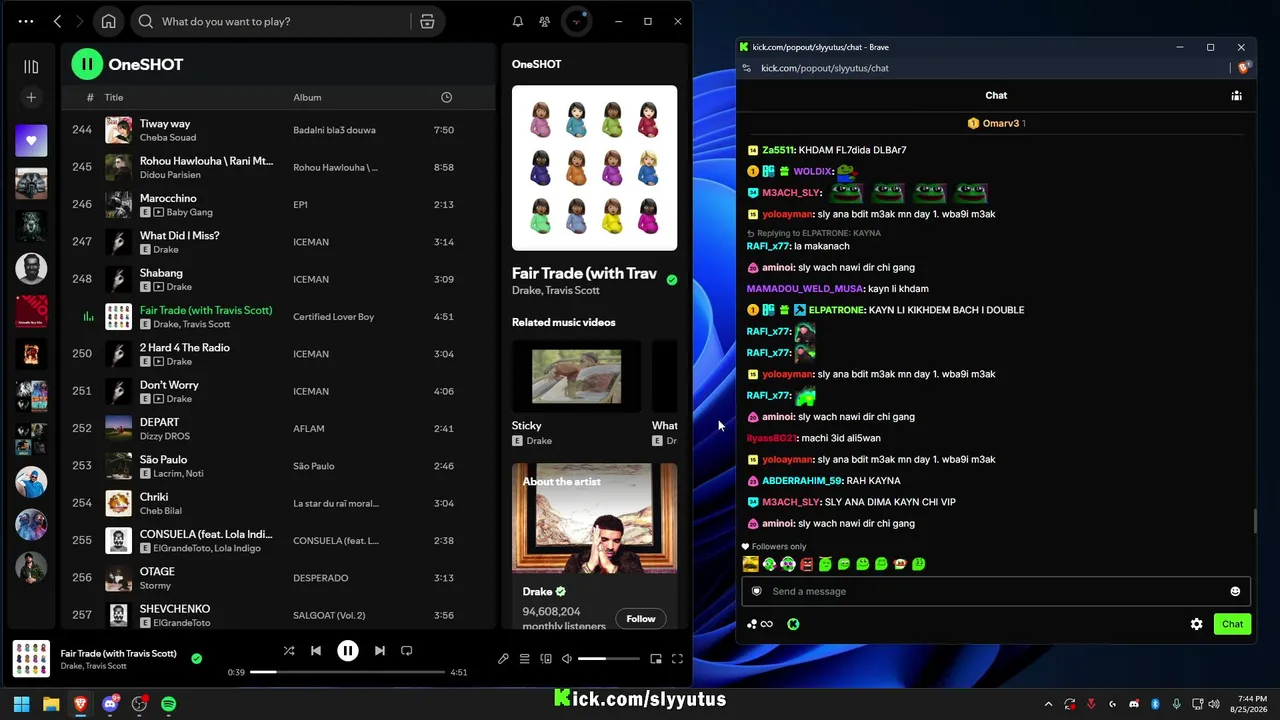Image resolution: width=1280 pixels, height=720 pixels.
Task: Open Spotify Friend Activity
Action: click(x=544, y=21)
